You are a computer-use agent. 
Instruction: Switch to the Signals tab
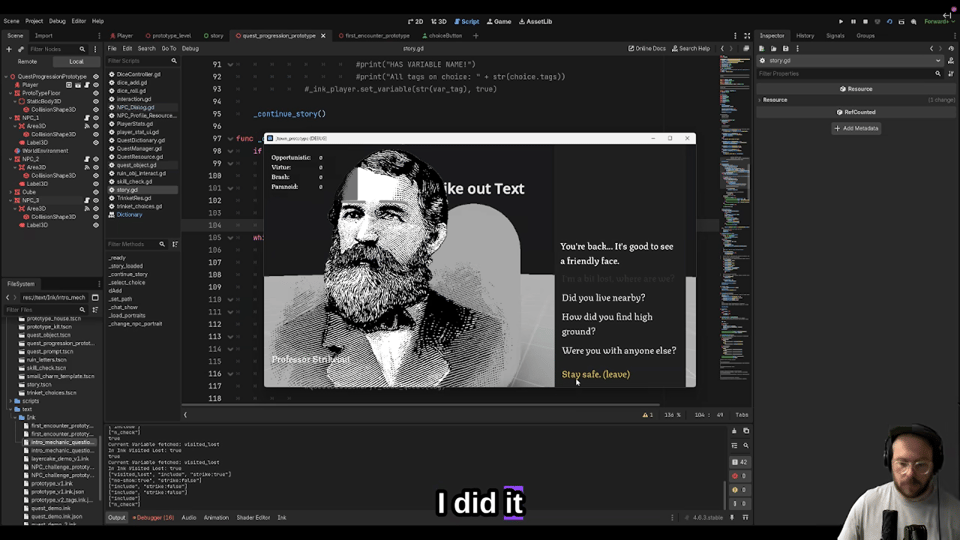click(835, 36)
